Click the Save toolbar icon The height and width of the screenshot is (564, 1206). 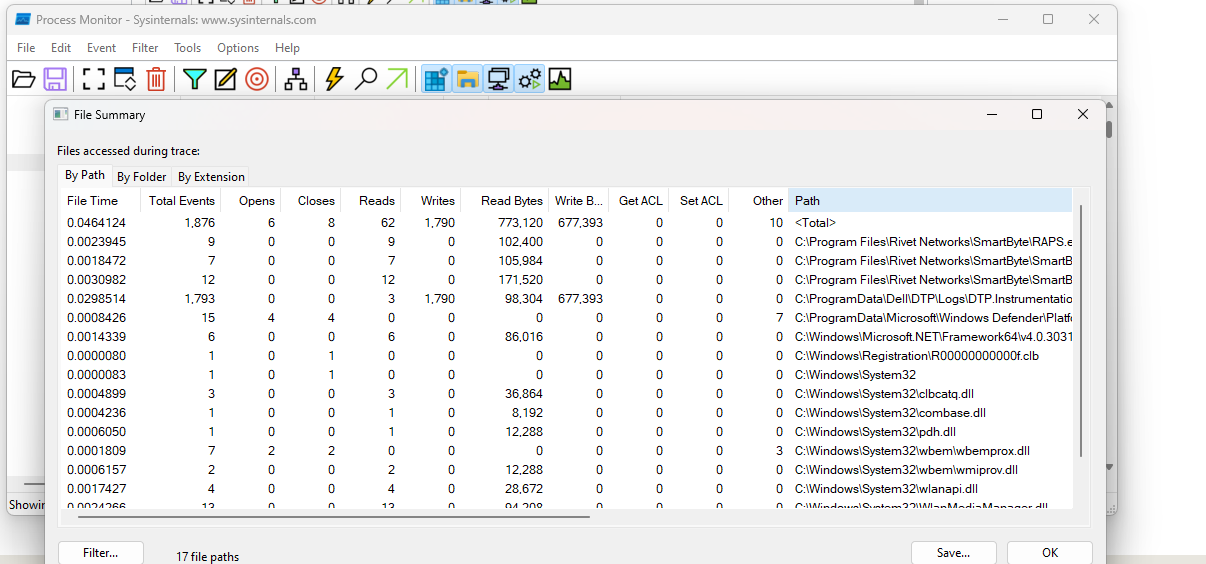click(55, 79)
